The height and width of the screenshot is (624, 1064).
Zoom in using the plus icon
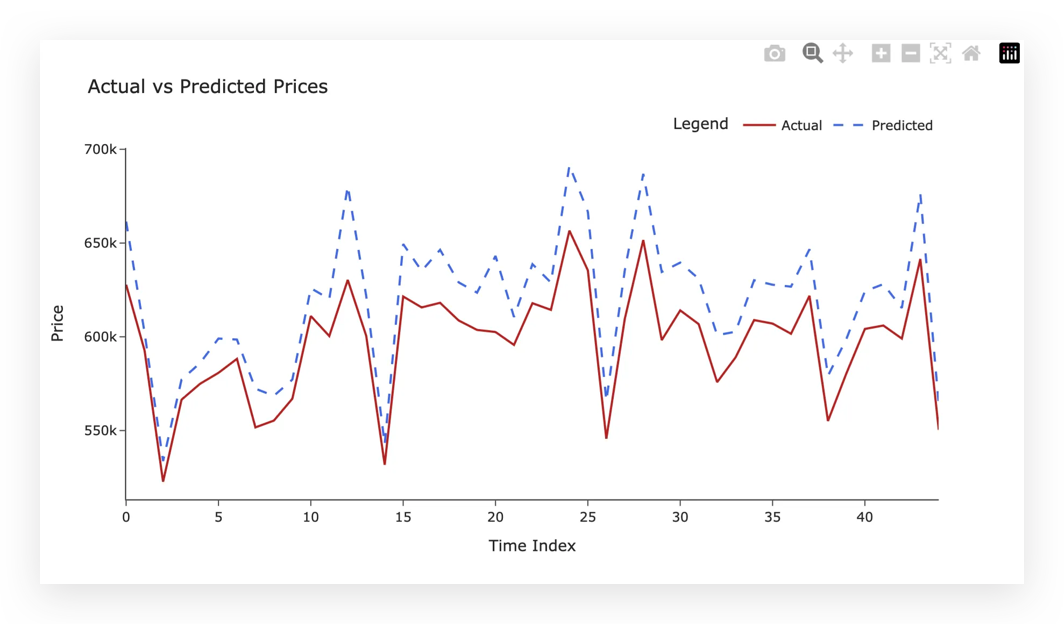(880, 53)
